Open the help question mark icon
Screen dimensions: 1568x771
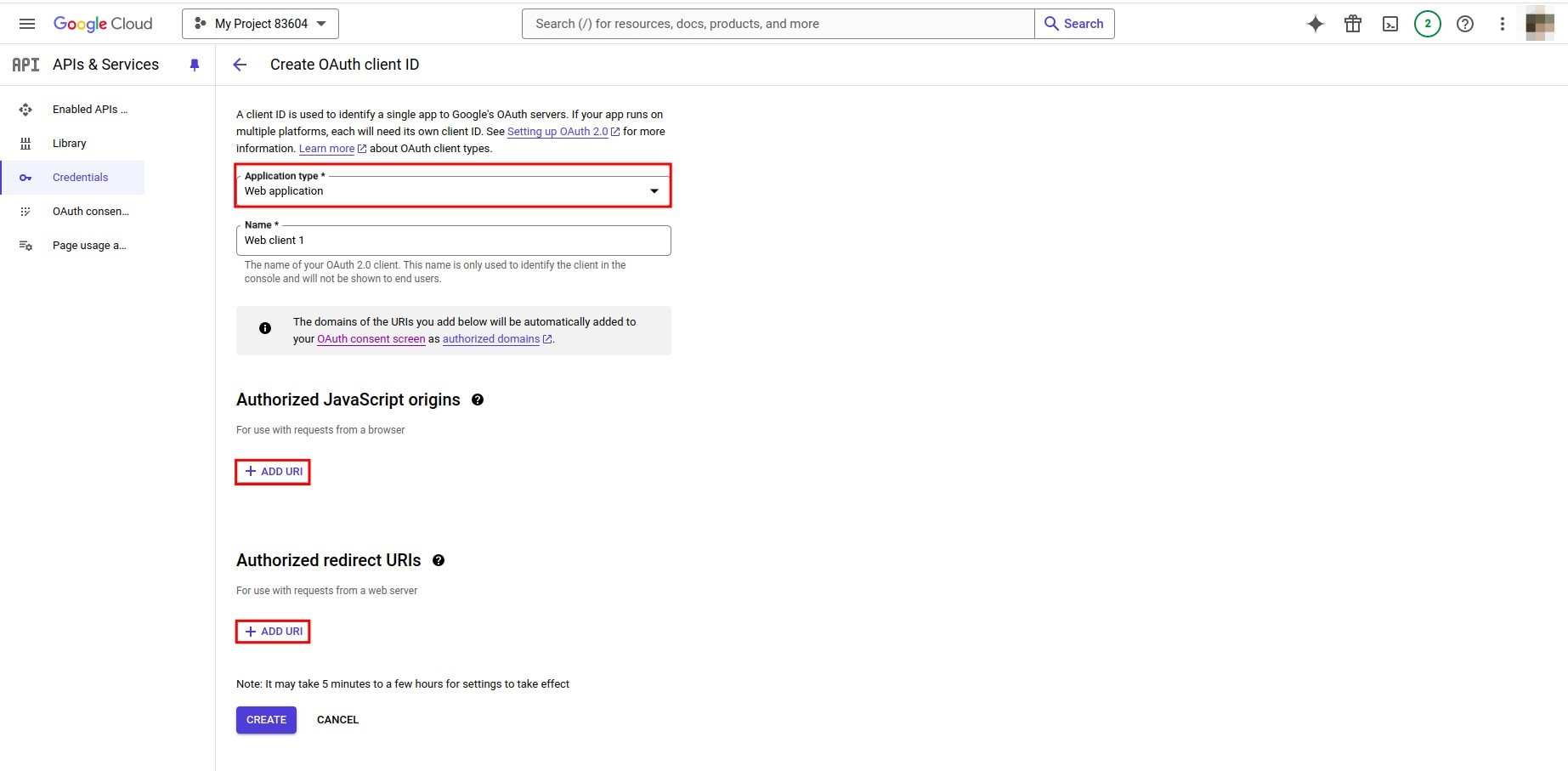click(x=1464, y=23)
